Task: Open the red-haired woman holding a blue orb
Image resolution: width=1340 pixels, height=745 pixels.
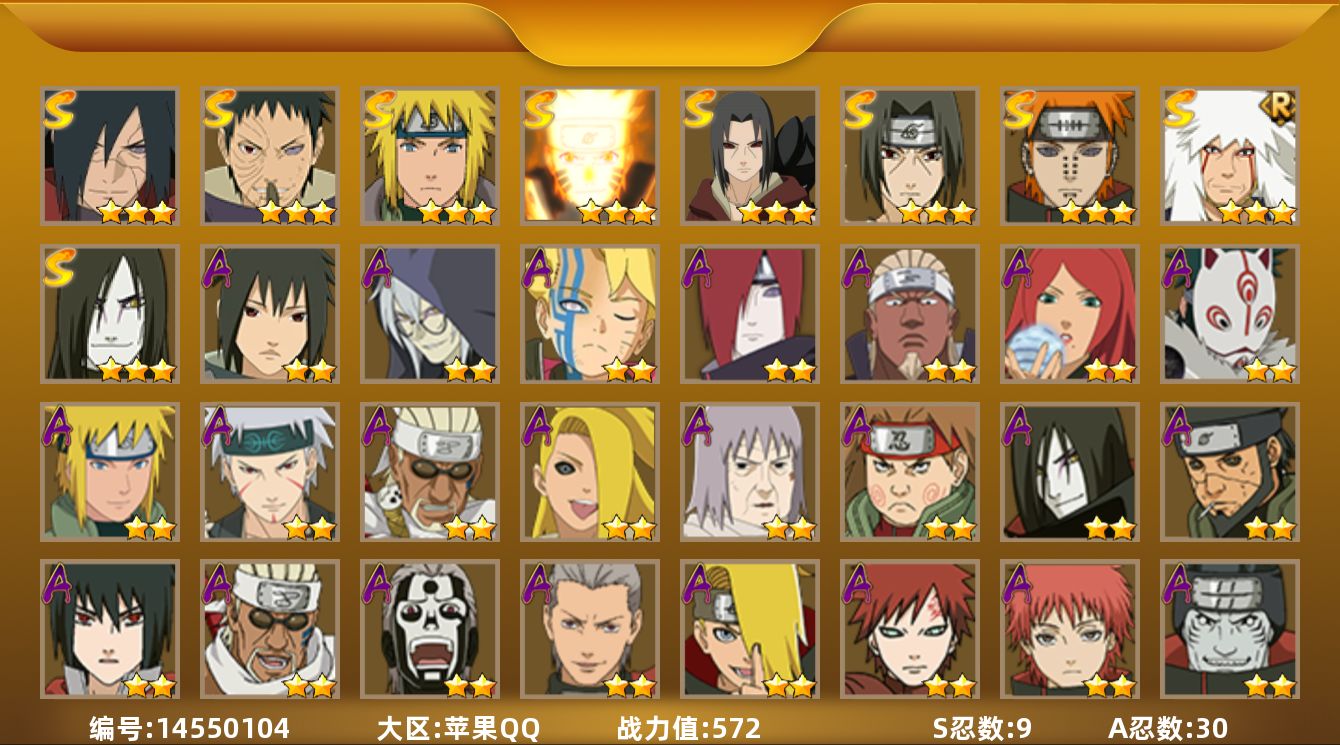Action: tap(1069, 313)
